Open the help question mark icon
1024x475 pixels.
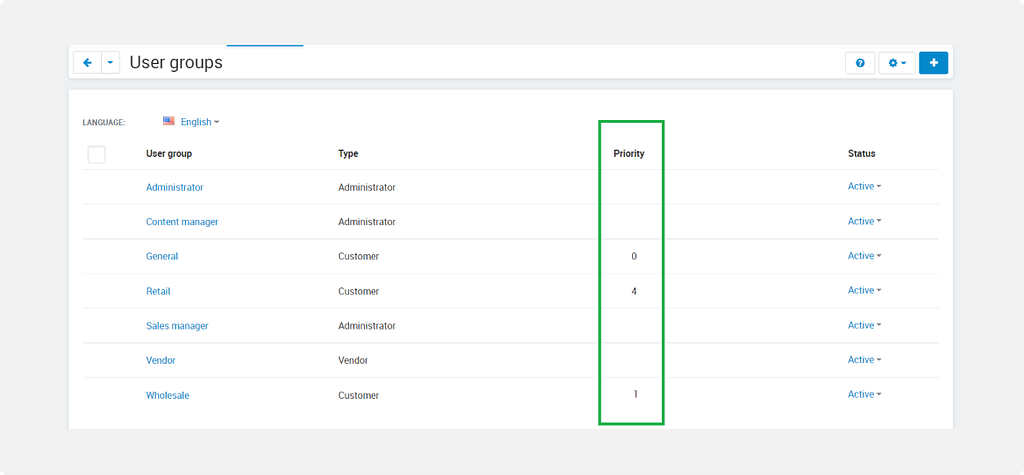tap(860, 63)
